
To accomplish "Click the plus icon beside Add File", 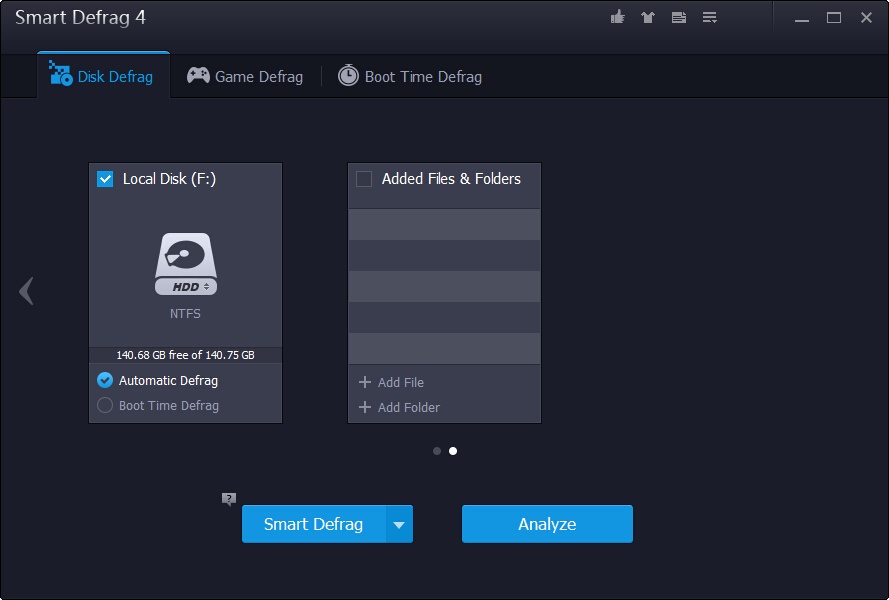I will click(365, 382).
